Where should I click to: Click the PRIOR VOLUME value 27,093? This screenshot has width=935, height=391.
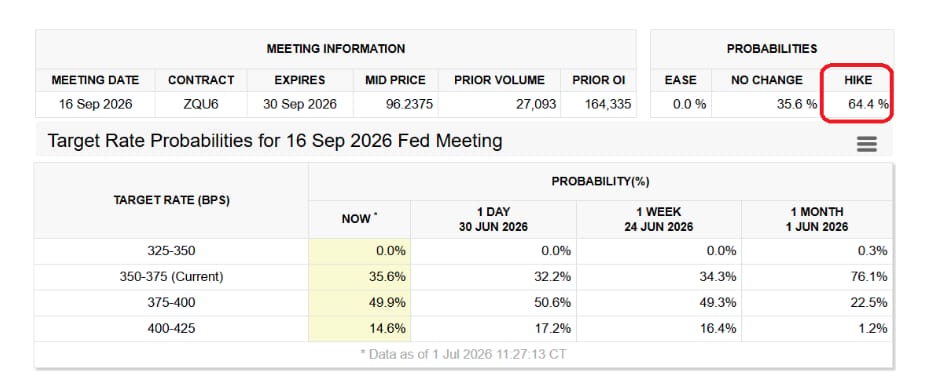coord(533,104)
